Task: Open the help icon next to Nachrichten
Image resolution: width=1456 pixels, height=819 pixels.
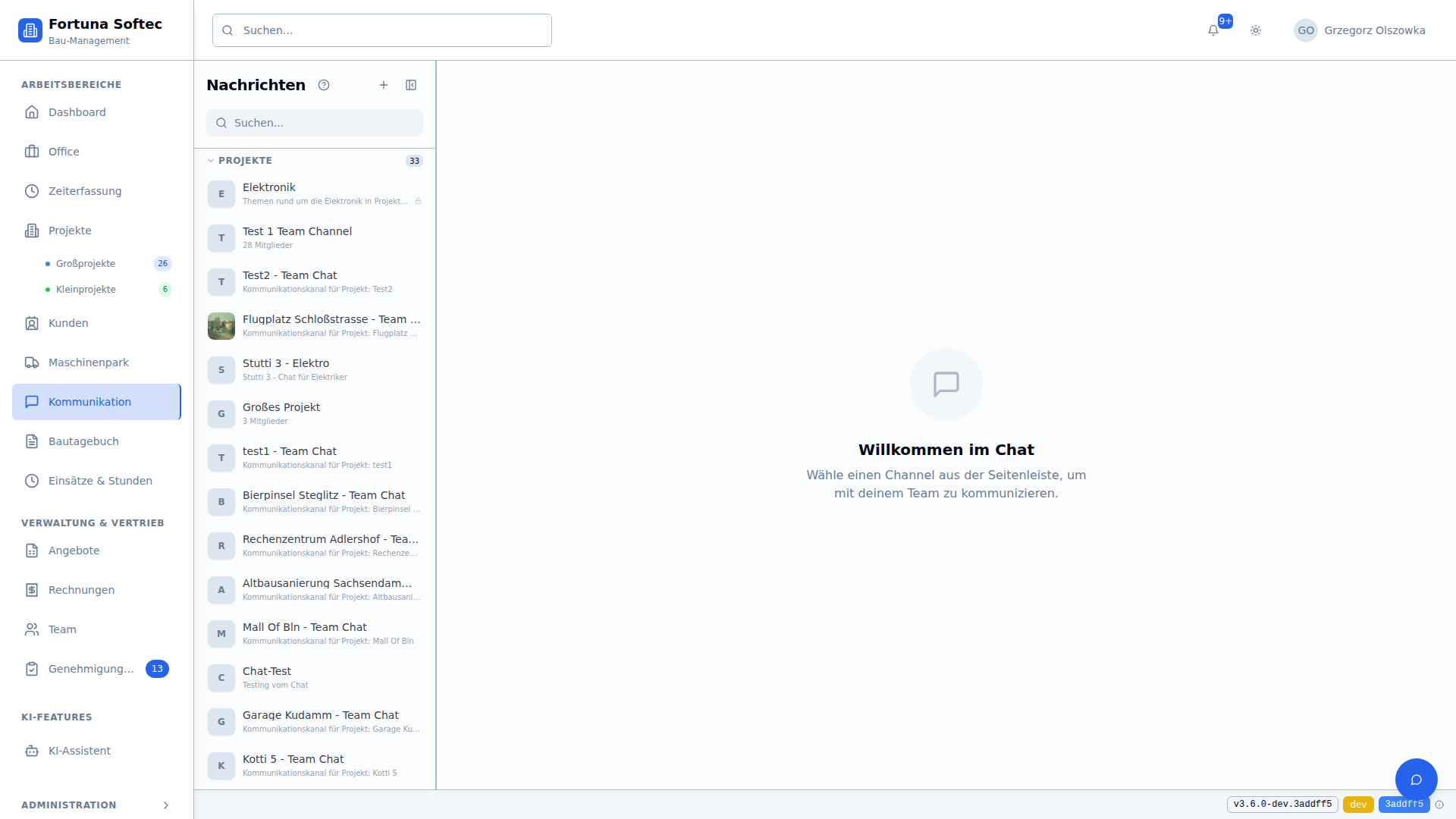Action: pyautogui.click(x=324, y=85)
